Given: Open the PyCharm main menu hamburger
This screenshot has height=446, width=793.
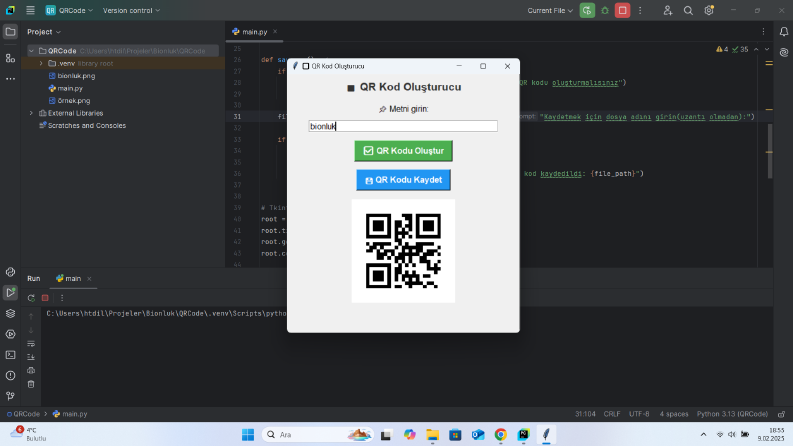Looking at the screenshot, I should 30,10.
